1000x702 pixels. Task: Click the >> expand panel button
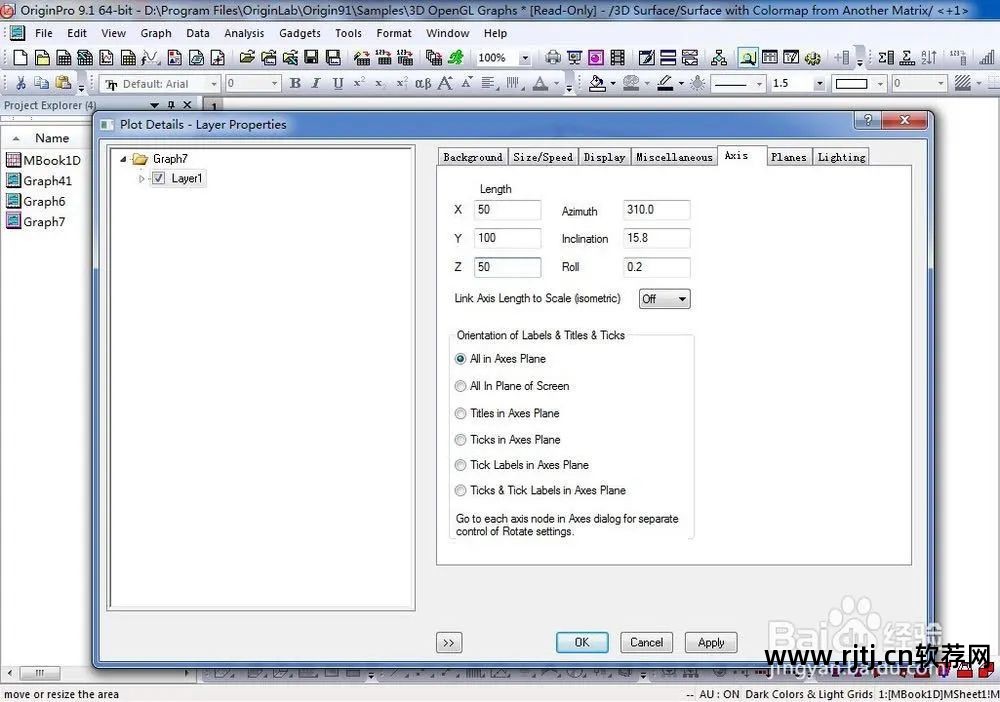(449, 643)
